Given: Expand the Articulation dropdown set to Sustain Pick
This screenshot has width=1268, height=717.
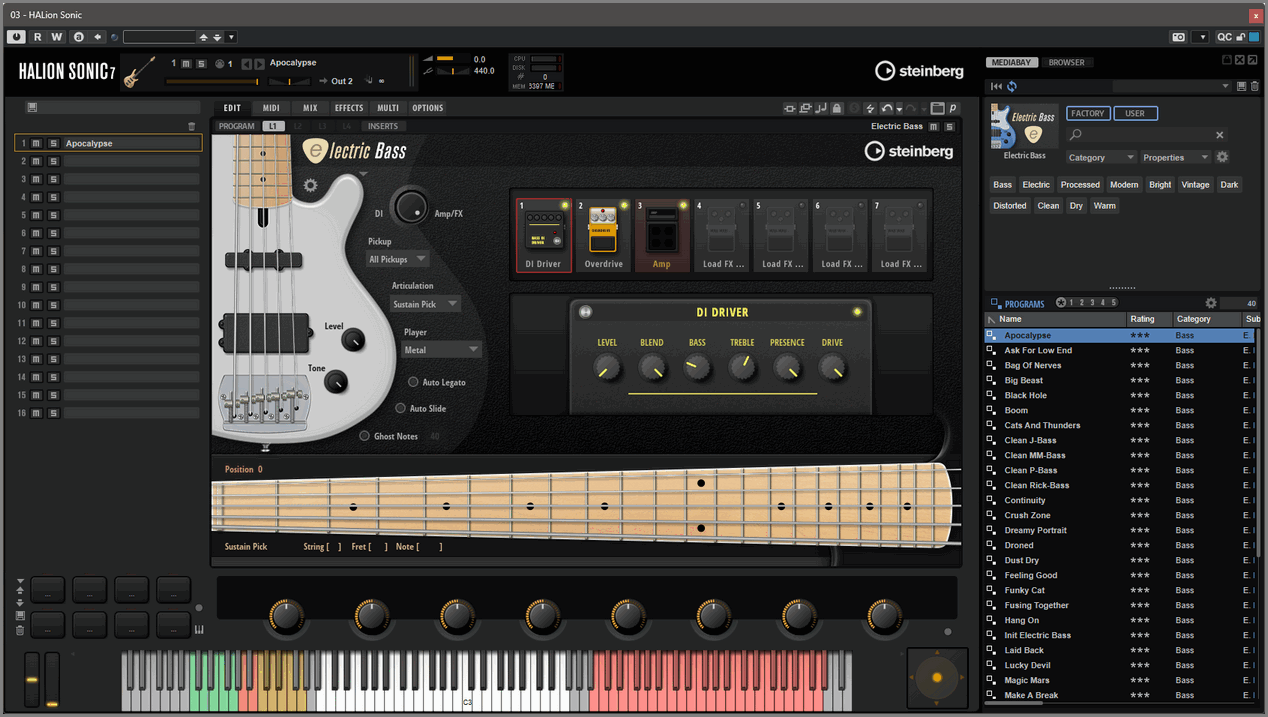Looking at the screenshot, I should coord(426,304).
